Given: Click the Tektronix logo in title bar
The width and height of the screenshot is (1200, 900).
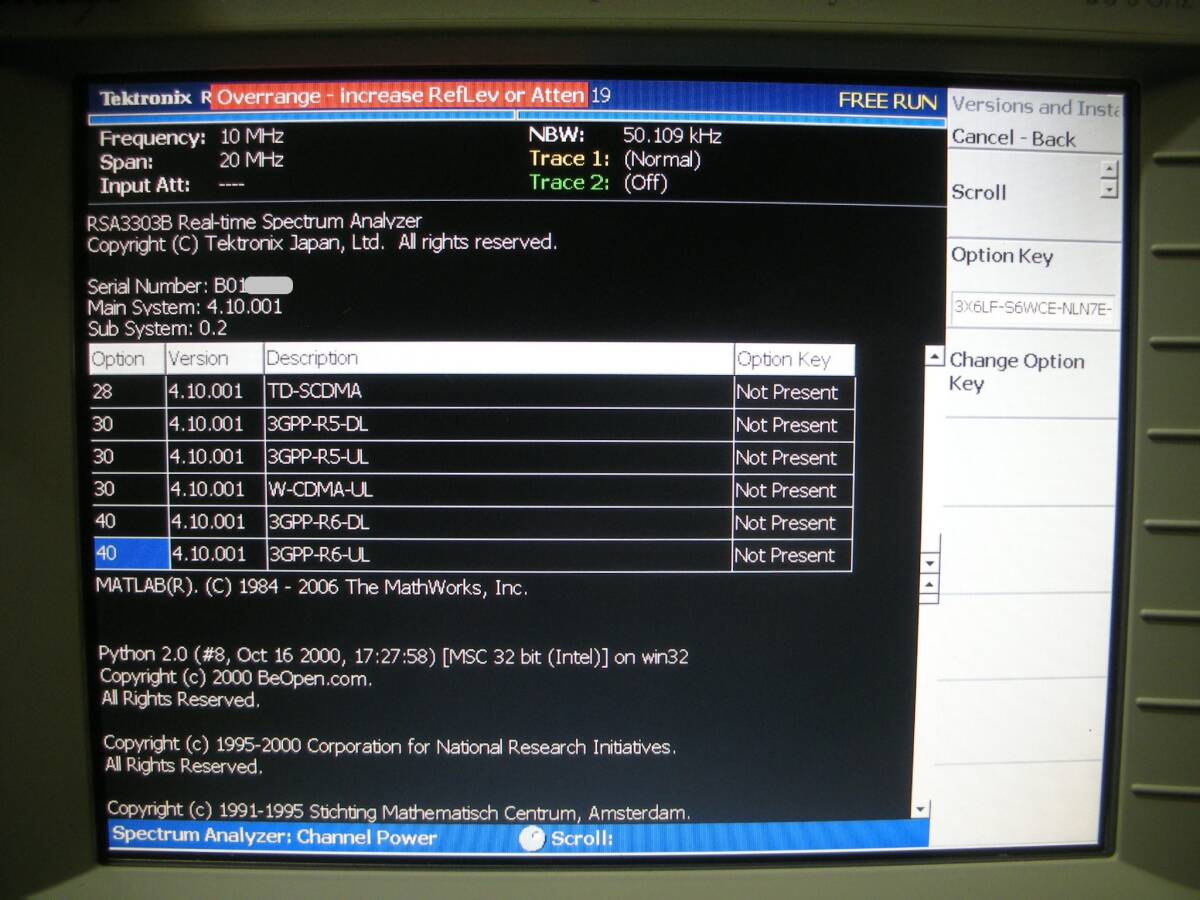Looking at the screenshot, I should click(145, 98).
